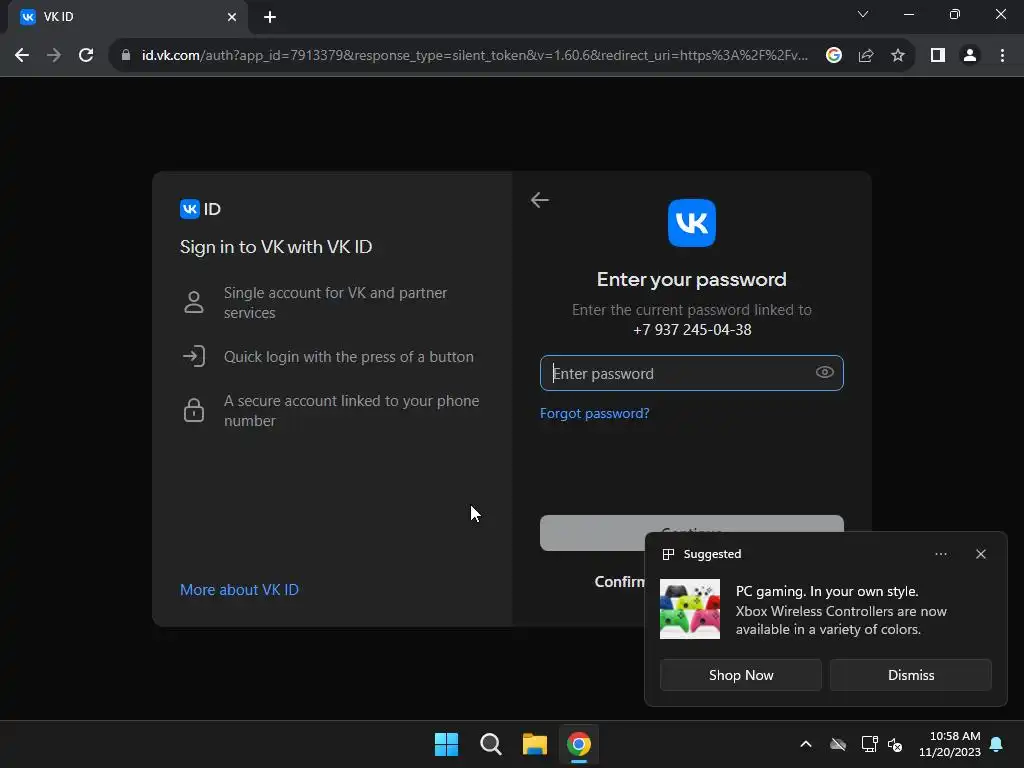This screenshot has height=768, width=1024.
Task: Open the Chrome profile menu
Action: point(970,56)
